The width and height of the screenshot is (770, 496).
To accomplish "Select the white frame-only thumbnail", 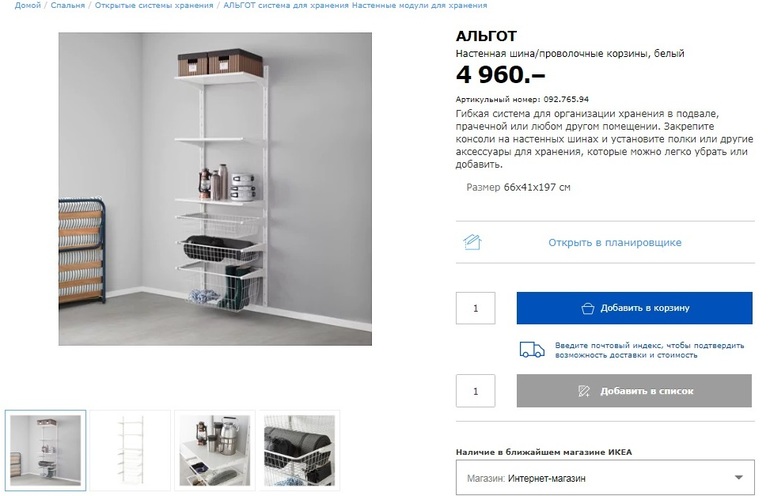I will pyautogui.click(x=130, y=450).
